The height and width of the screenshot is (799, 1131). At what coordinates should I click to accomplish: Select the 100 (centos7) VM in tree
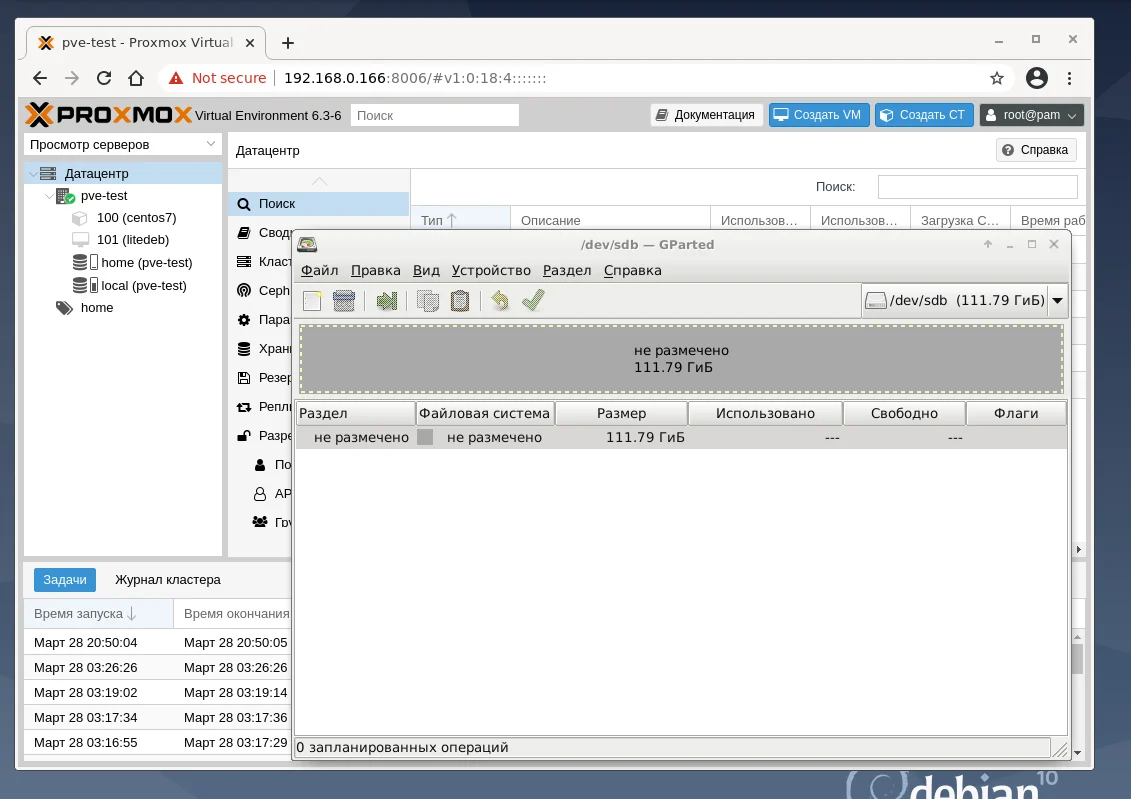coord(136,218)
